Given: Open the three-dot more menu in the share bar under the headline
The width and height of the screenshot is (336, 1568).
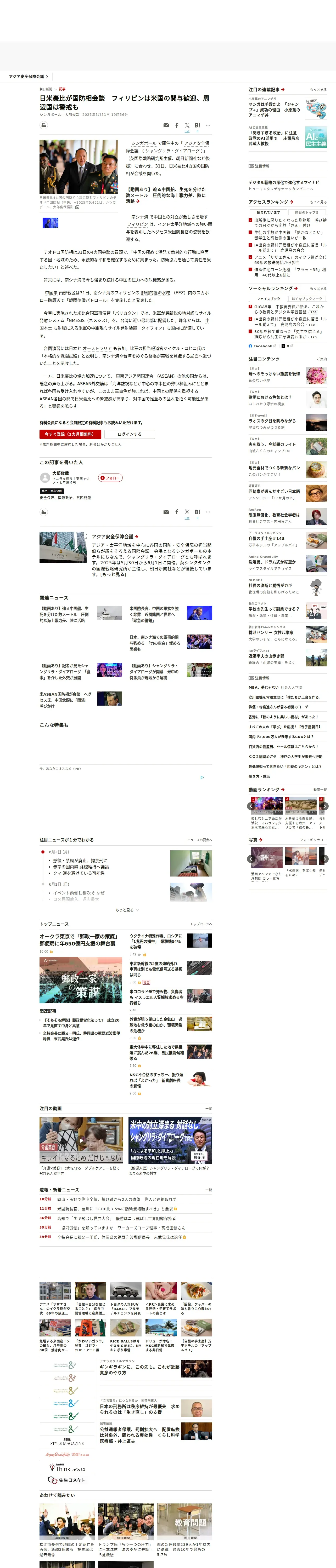Looking at the screenshot, I should [x=208, y=125].
